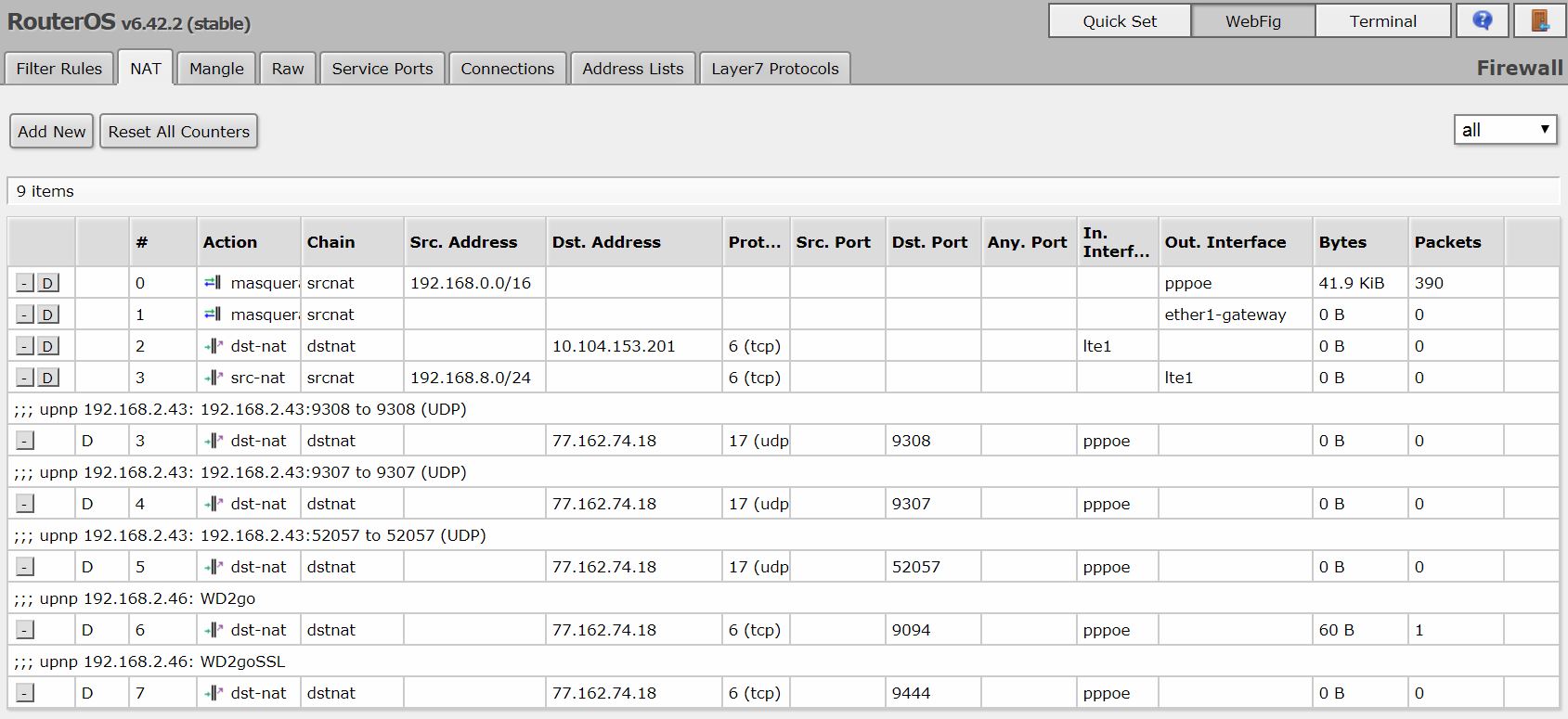
Task: Open the Mangle tab
Action: 216,69
